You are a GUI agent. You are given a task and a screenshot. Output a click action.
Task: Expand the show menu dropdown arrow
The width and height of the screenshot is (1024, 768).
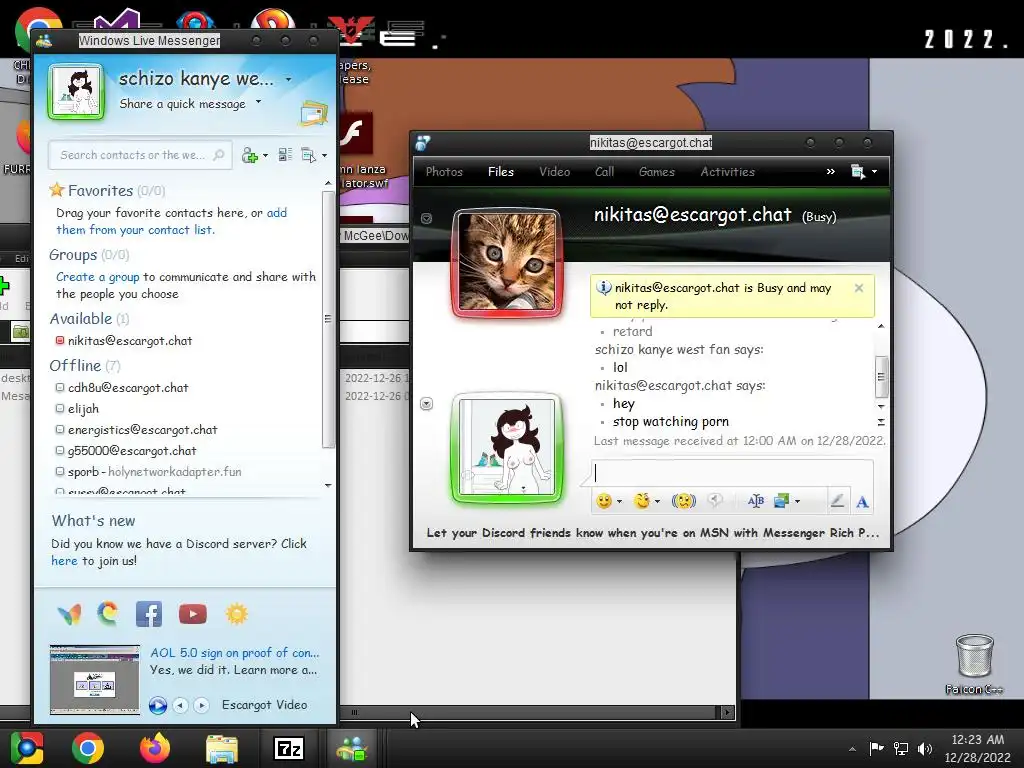(x=325, y=155)
